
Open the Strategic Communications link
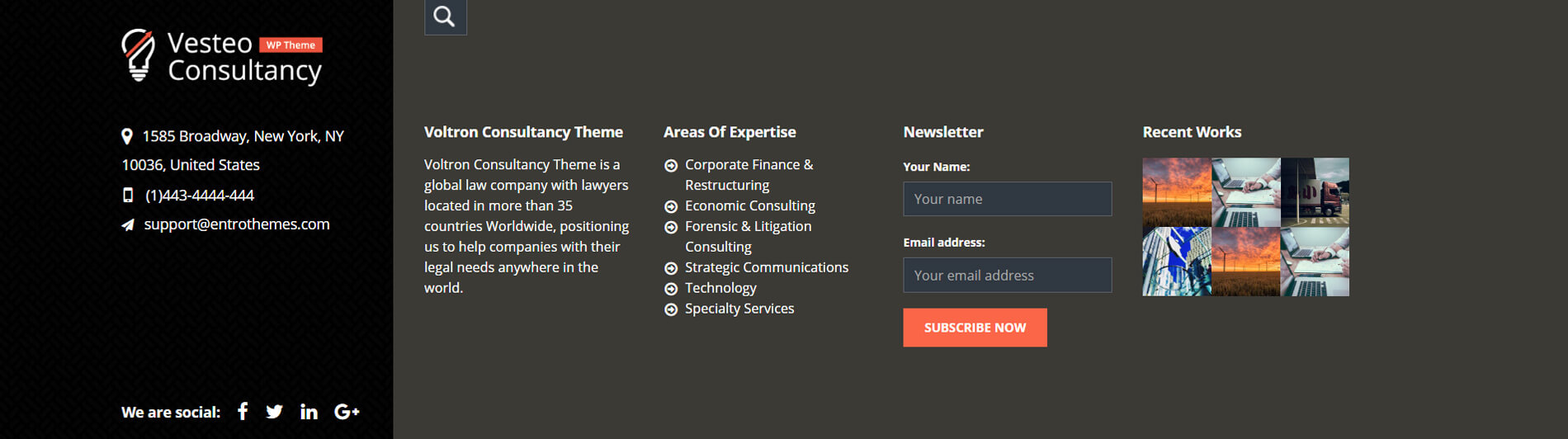[x=766, y=267]
